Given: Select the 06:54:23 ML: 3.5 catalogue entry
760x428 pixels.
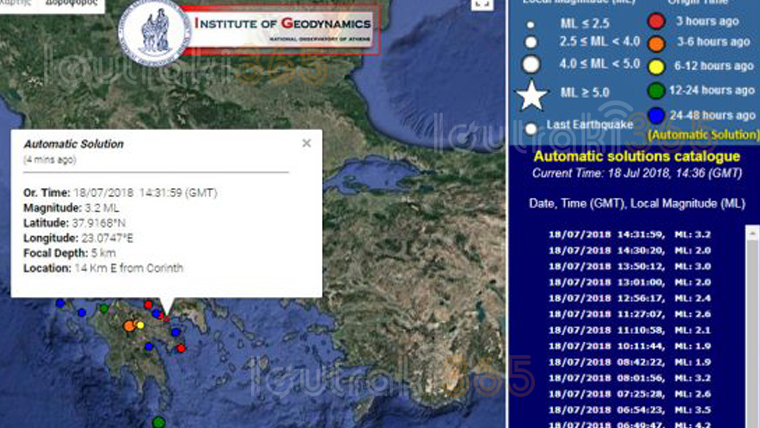Looking at the screenshot, I should 629,410.
